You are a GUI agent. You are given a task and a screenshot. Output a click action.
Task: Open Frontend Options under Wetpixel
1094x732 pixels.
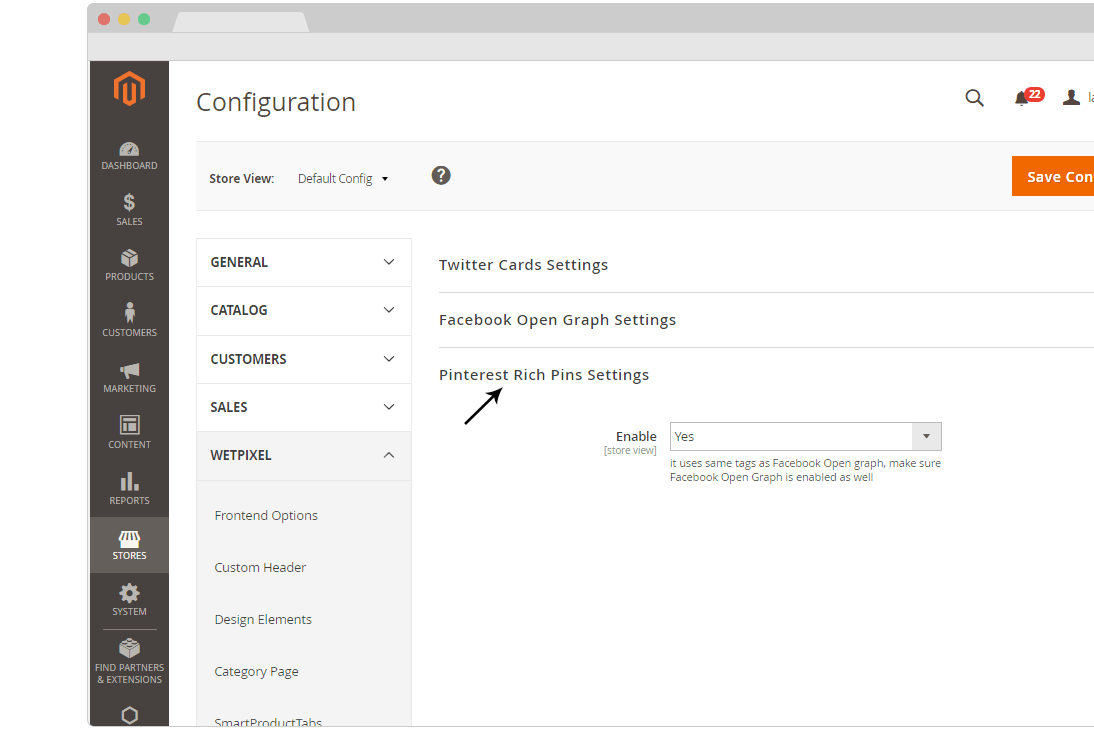(x=266, y=516)
